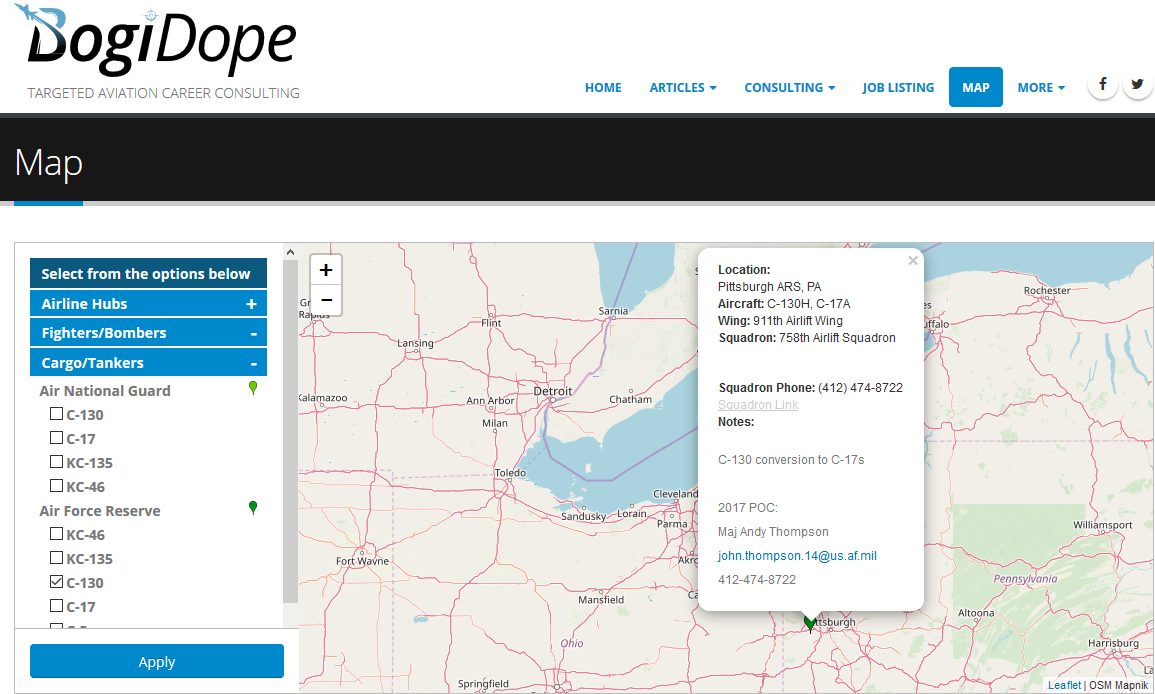This screenshot has height=694, width=1155.
Task: Click the Air National Guard green pin
Action: [253, 388]
